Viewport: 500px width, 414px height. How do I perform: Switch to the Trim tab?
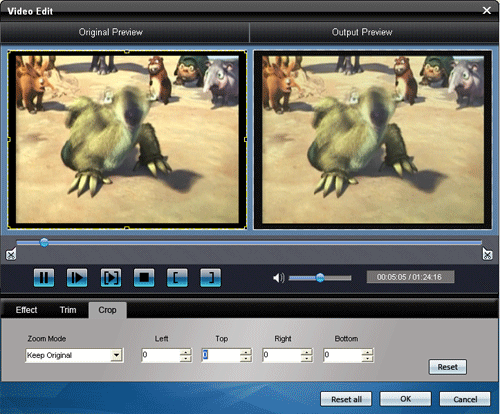[68, 310]
